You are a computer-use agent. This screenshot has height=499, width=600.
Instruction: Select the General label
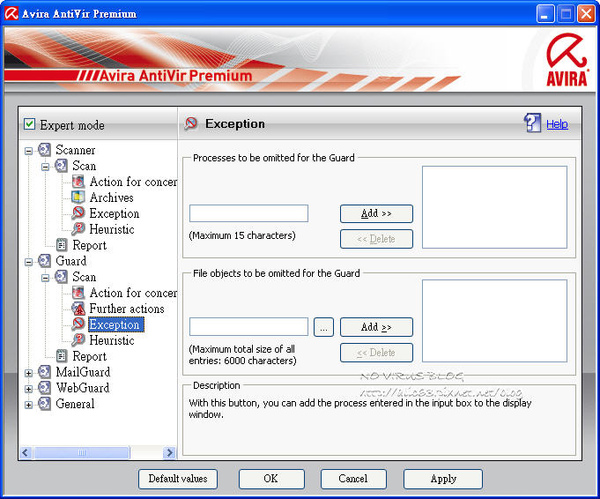tap(75, 404)
